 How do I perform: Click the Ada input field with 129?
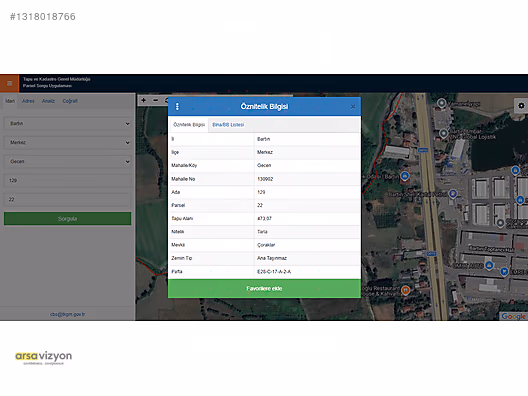click(68, 180)
